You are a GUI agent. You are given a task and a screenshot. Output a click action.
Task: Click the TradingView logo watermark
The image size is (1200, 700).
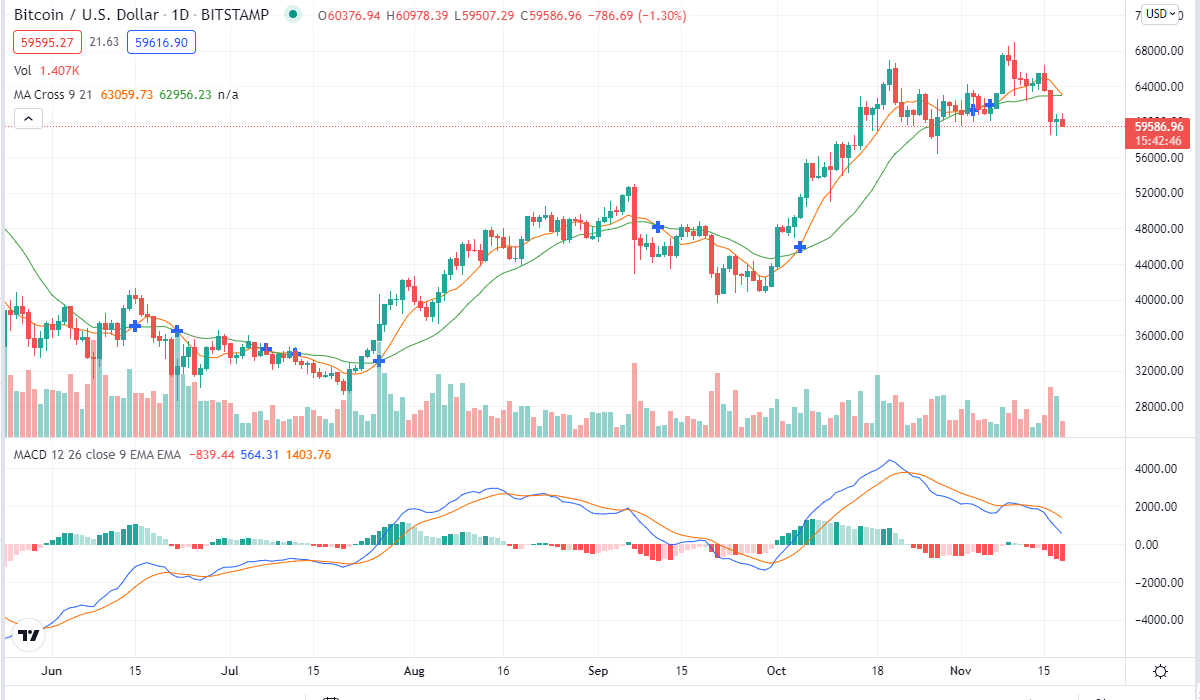29,635
